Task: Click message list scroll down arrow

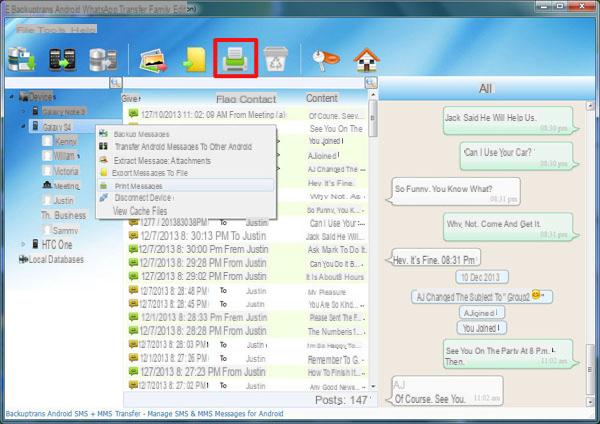Action: [x=373, y=386]
